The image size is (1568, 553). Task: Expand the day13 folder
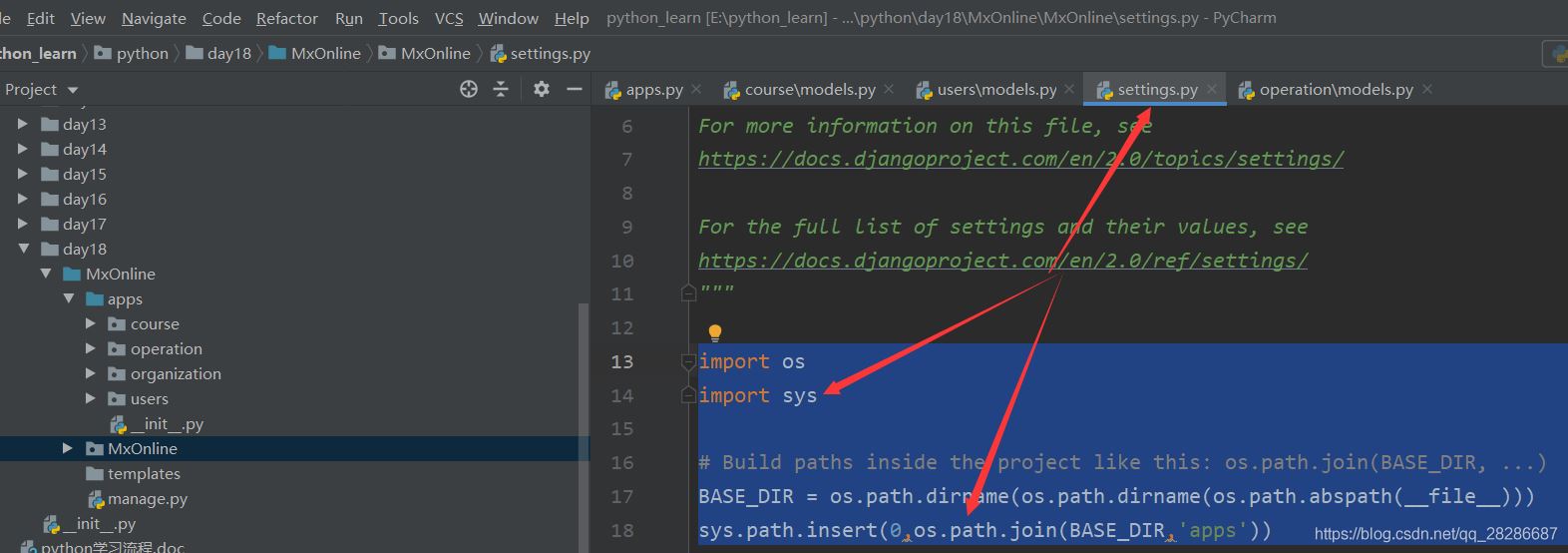coord(23,125)
